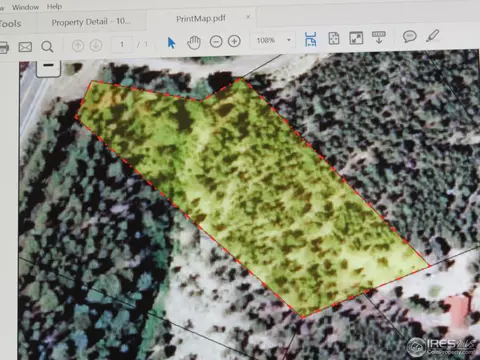Add a comment bubble note

[x=409, y=36]
